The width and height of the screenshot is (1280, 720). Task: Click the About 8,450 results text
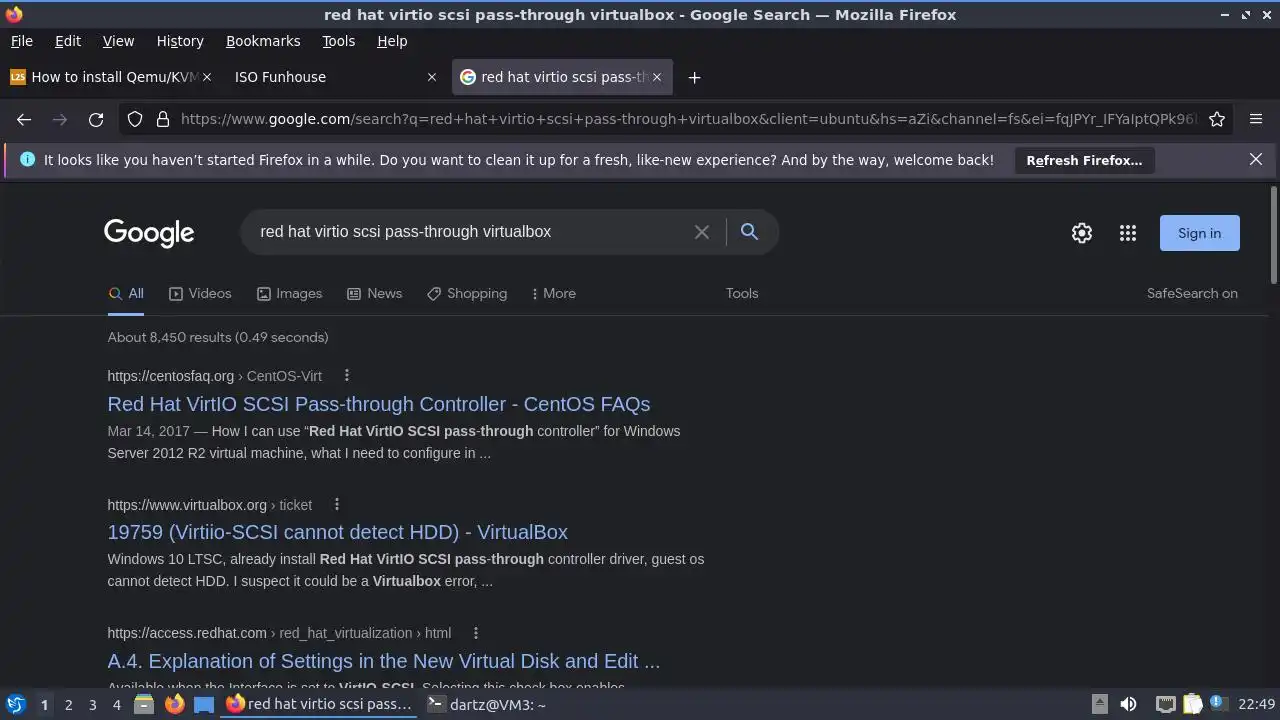218,337
